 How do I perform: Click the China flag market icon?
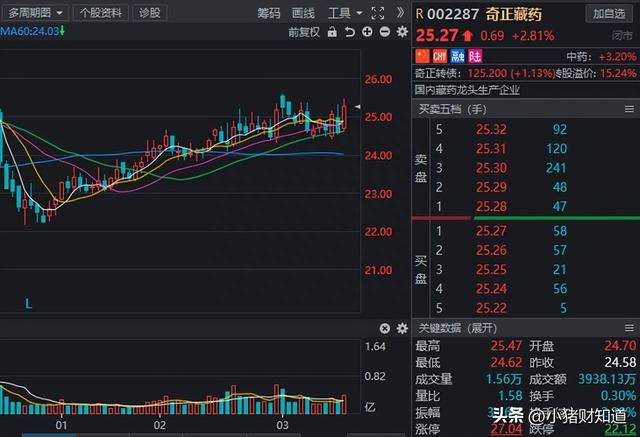pos(422,56)
